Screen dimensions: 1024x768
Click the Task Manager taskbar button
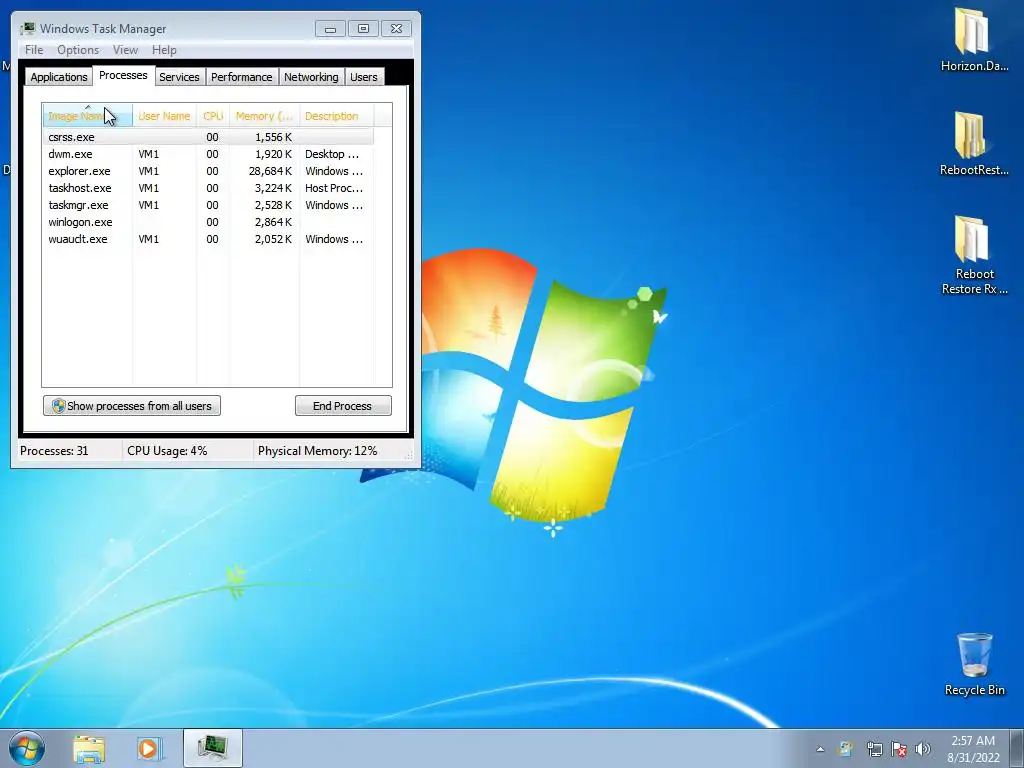213,748
